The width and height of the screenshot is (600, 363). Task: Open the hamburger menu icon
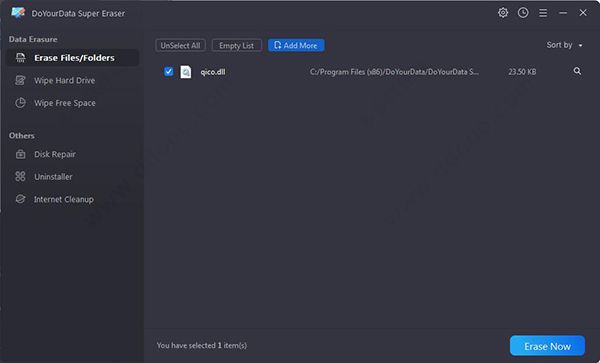tap(543, 13)
